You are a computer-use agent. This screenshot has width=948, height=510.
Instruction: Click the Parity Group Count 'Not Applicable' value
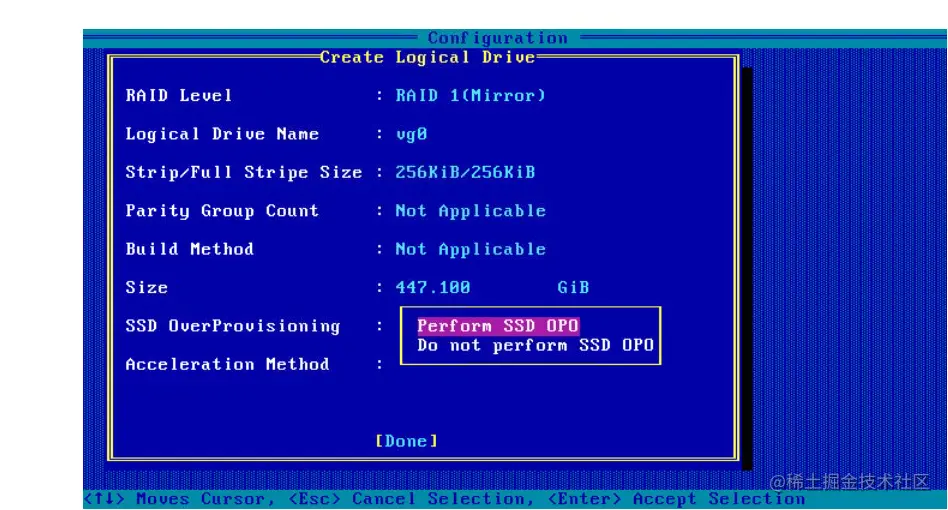coord(470,211)
